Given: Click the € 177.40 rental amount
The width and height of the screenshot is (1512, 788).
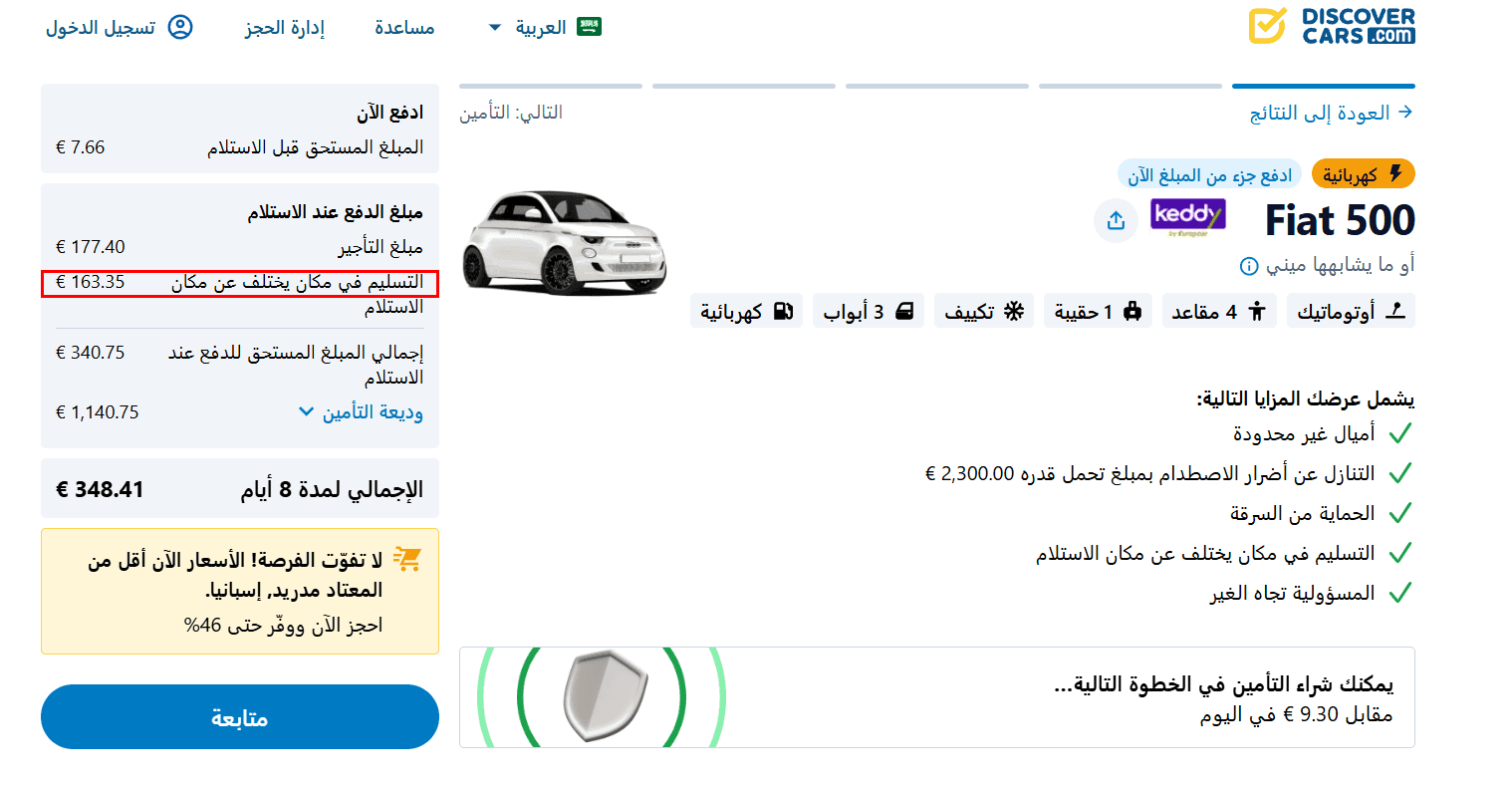Looking at the screenshot, I should 91,247.
